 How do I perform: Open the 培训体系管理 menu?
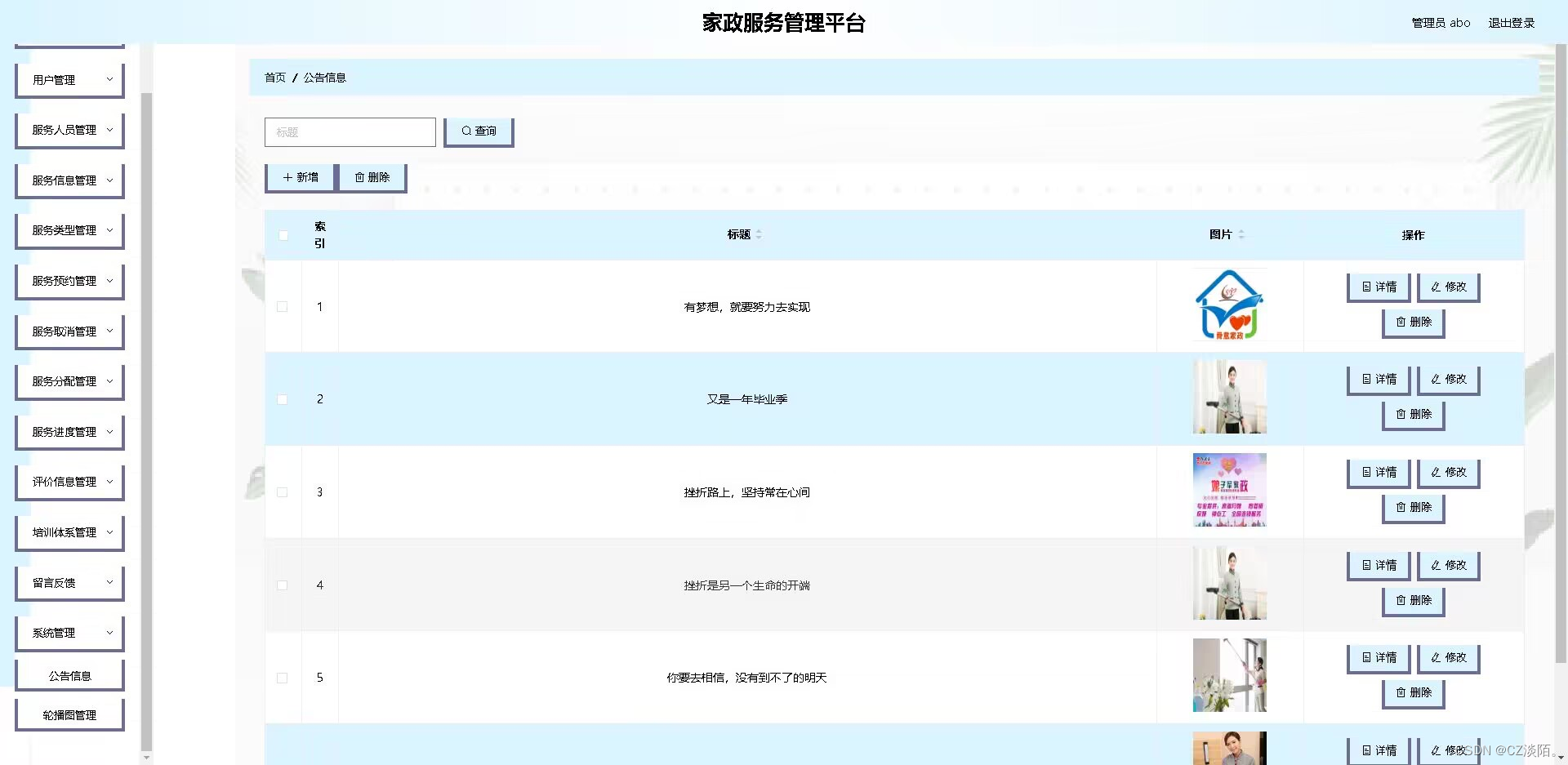tap(69, 532)
